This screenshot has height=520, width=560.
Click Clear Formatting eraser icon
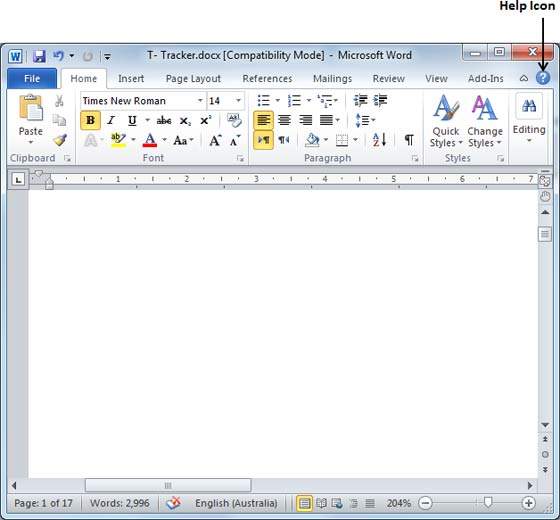[234, 120]
